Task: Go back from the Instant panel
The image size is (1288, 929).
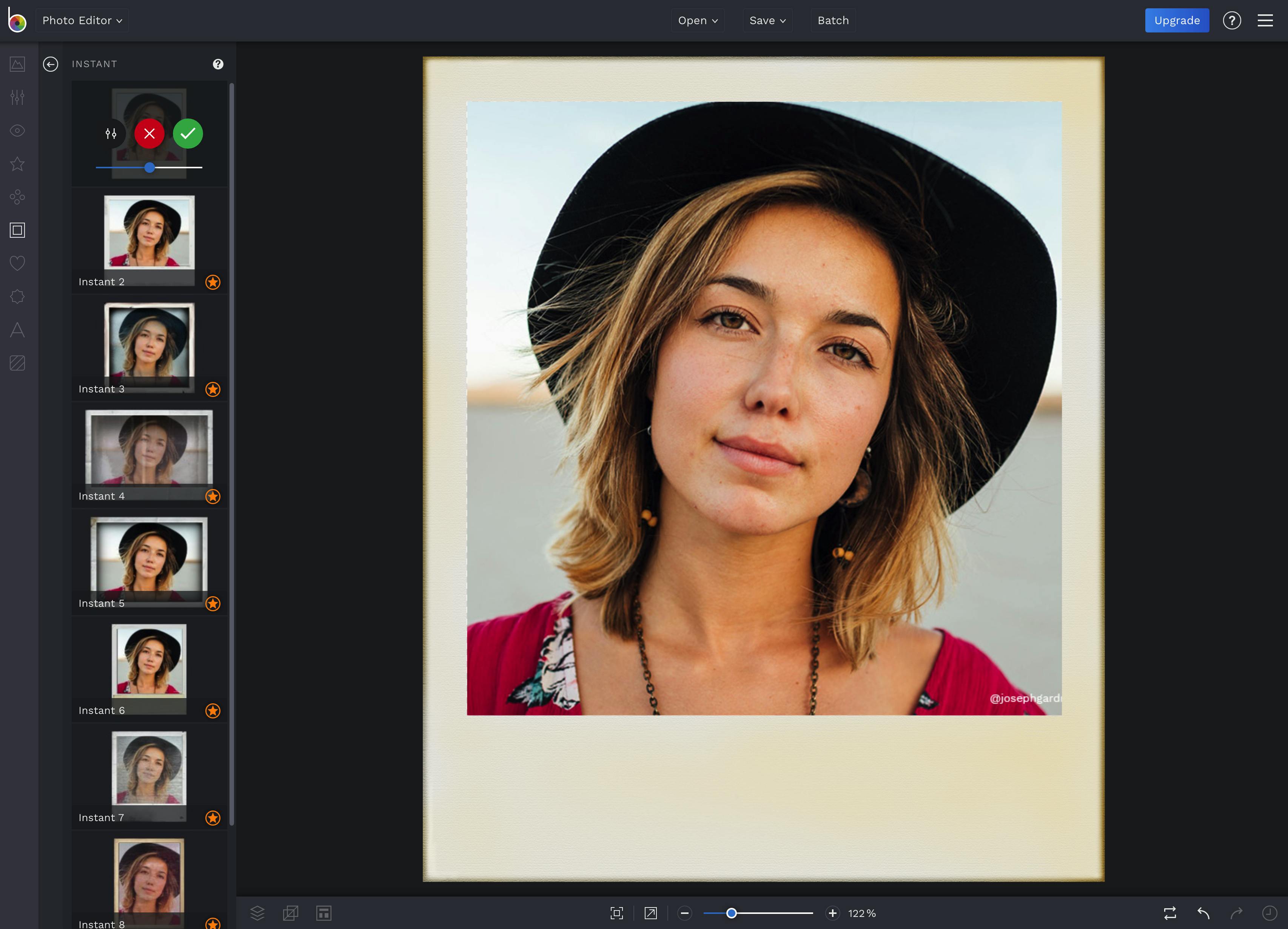Action: 51,64
